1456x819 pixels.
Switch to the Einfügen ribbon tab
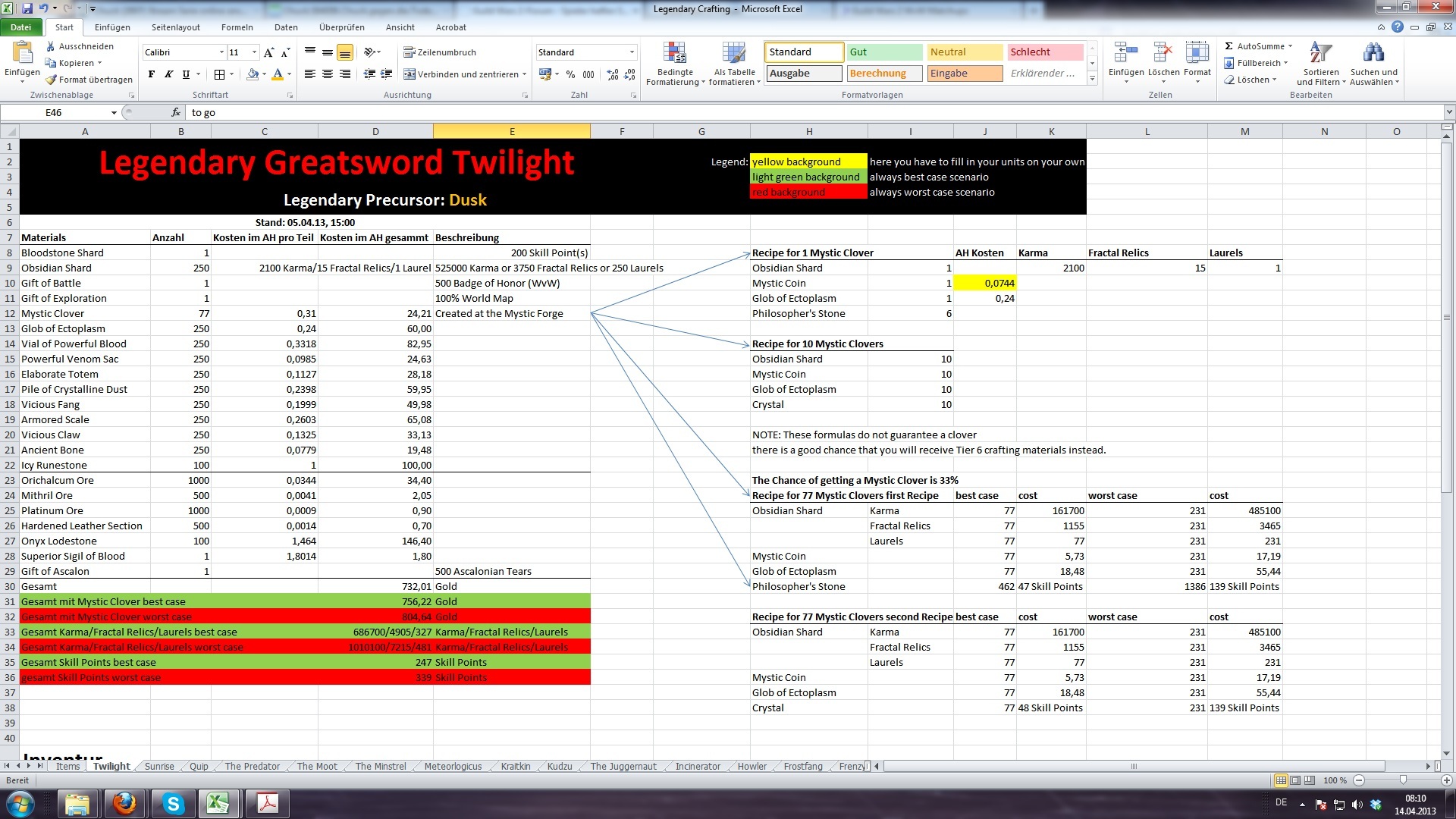point(112,27)
